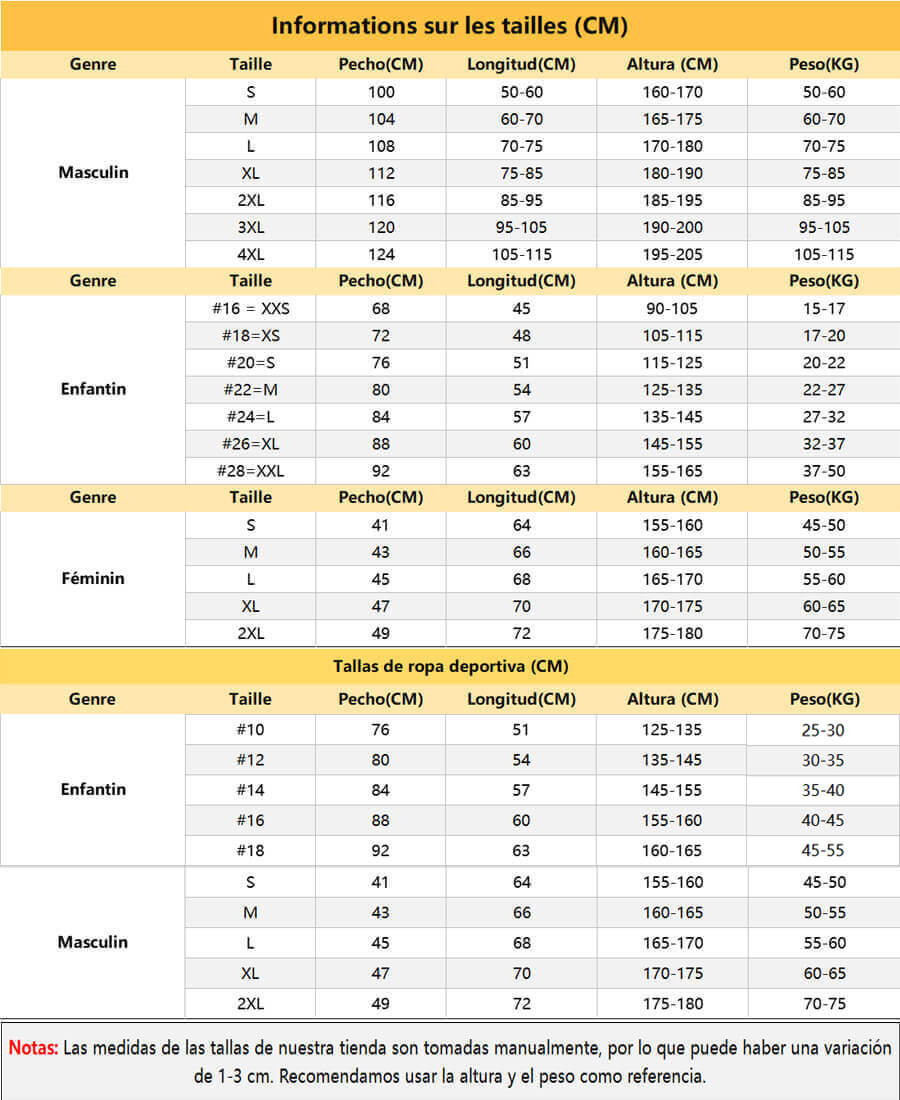This screenshot has width=900, height=1100.
Task: Select the 3XL size cell
Action: (x=250, y=227)
